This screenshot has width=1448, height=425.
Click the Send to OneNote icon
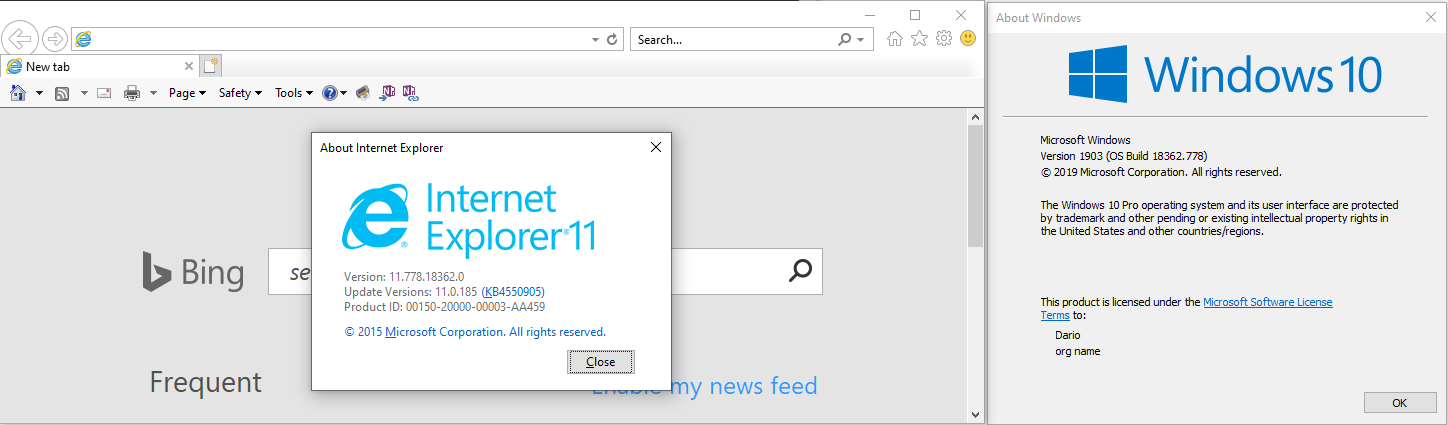(388, 93)
